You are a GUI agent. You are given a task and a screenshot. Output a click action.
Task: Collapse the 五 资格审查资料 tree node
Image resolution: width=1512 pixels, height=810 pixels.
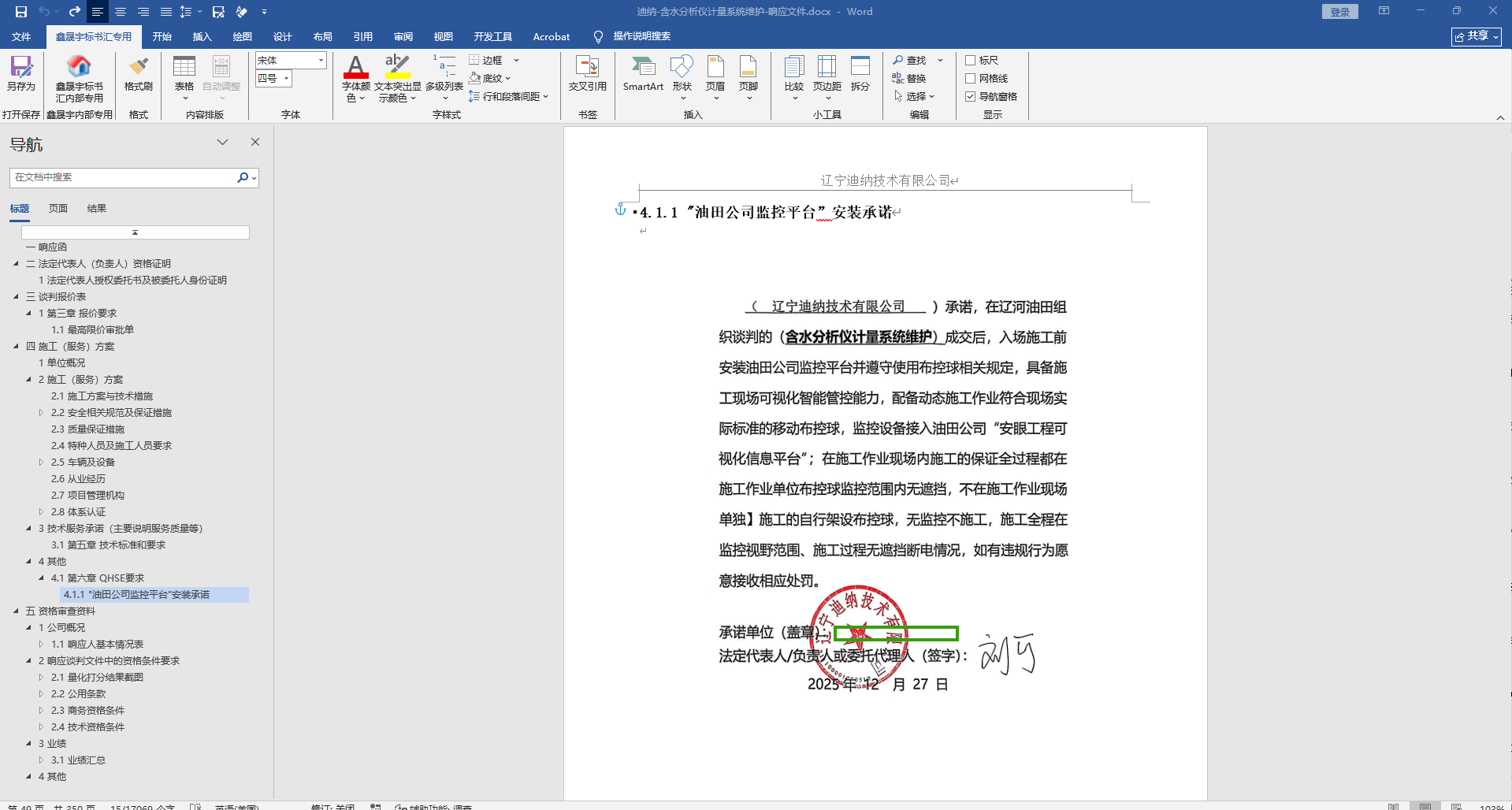[x=17, y=611]
